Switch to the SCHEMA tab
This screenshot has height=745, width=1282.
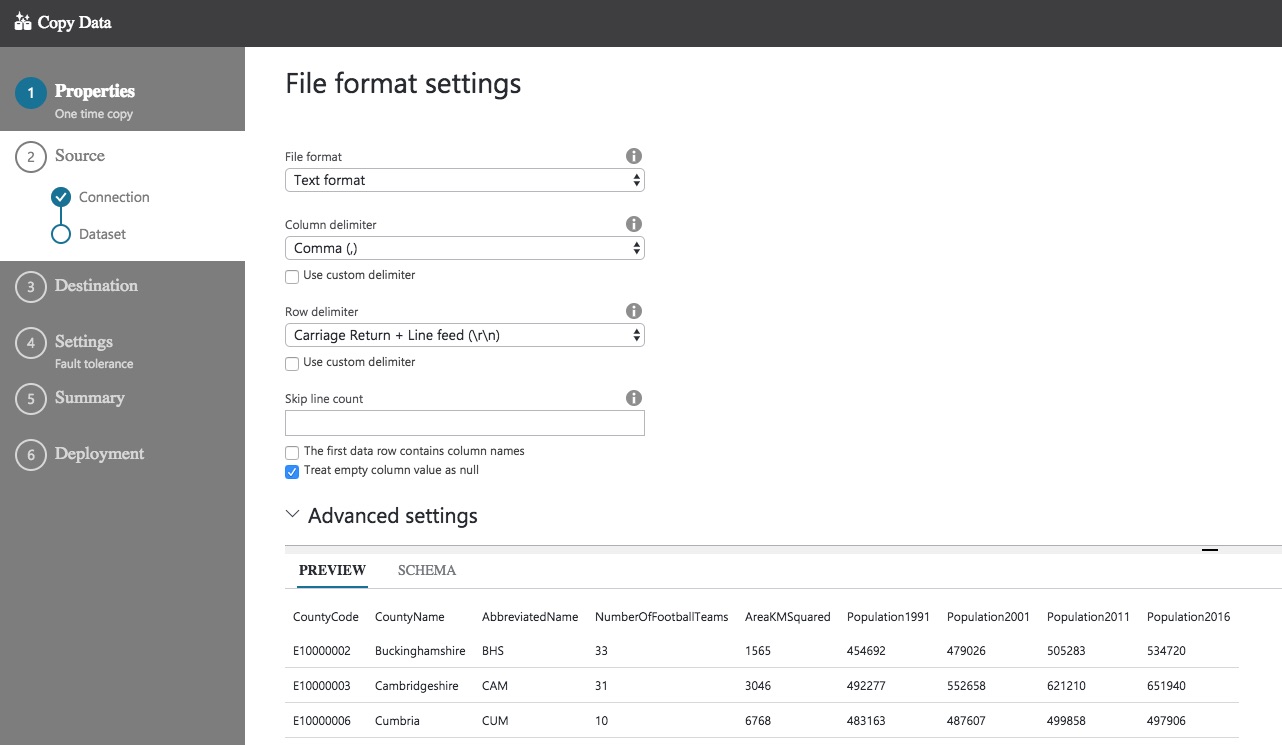coord(426,570)
